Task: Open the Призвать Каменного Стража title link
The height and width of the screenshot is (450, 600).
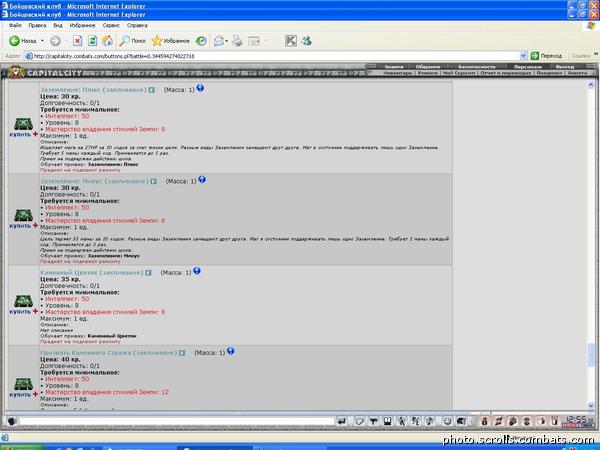Action: tap(109, 352)
